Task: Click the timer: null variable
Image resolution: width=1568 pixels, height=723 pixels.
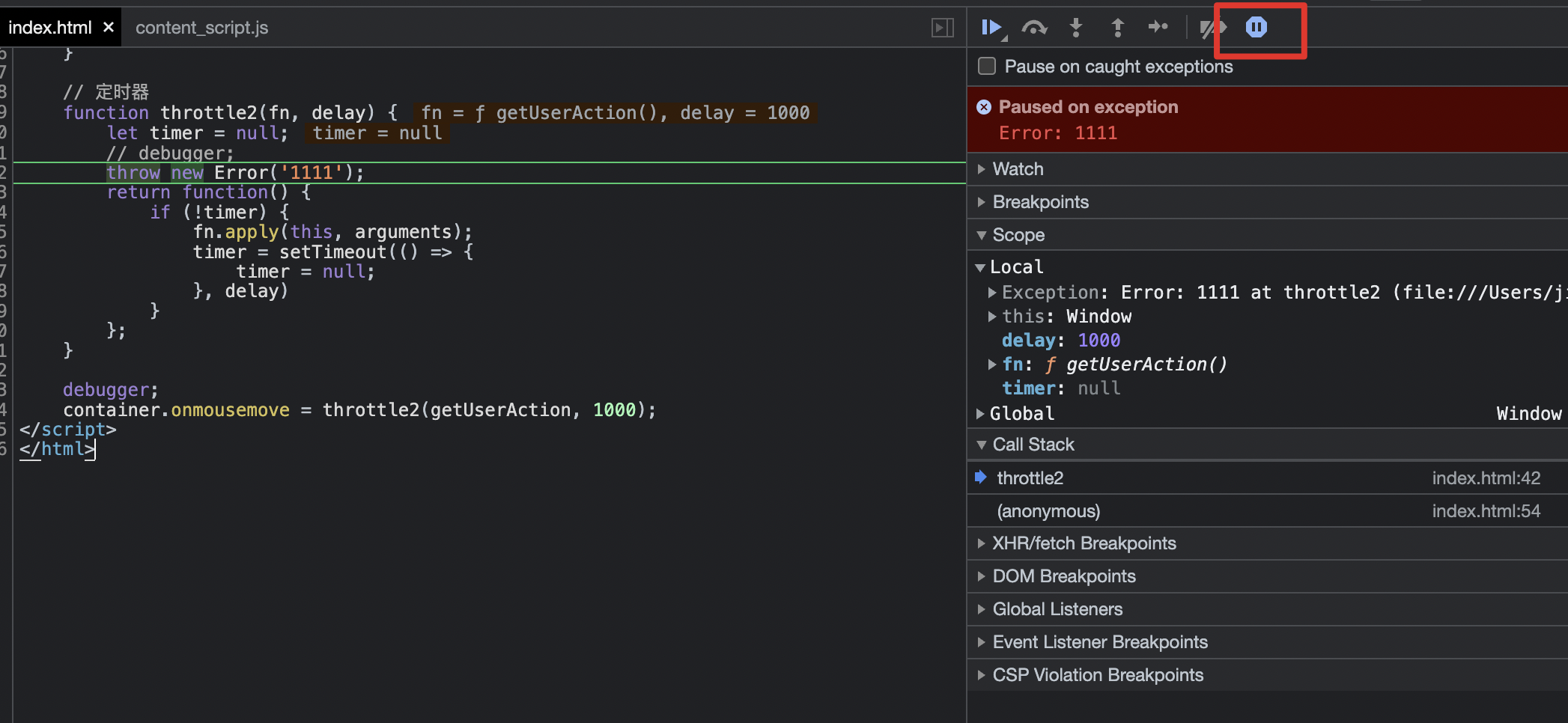Action: 1061,388
